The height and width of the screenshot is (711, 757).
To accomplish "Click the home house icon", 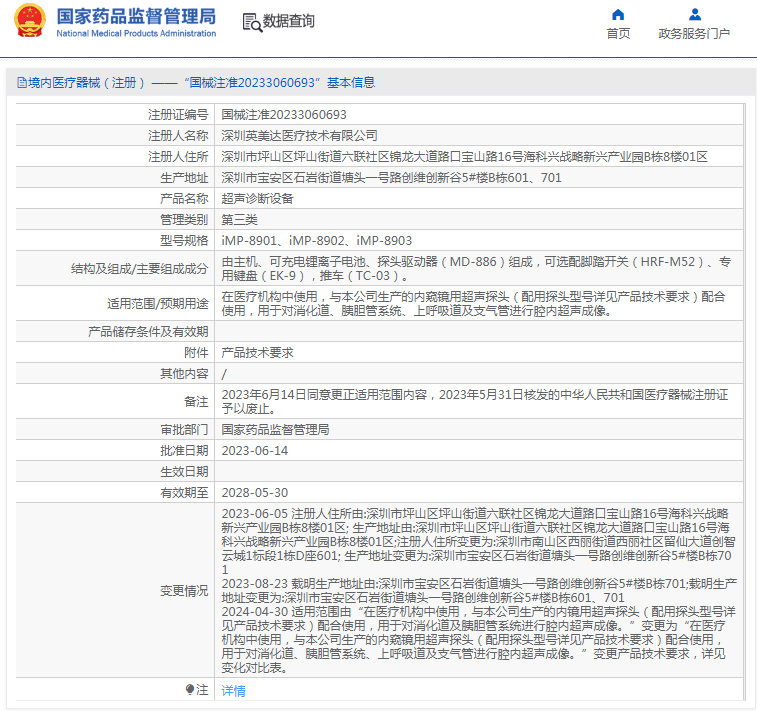I will click(617, 14).
